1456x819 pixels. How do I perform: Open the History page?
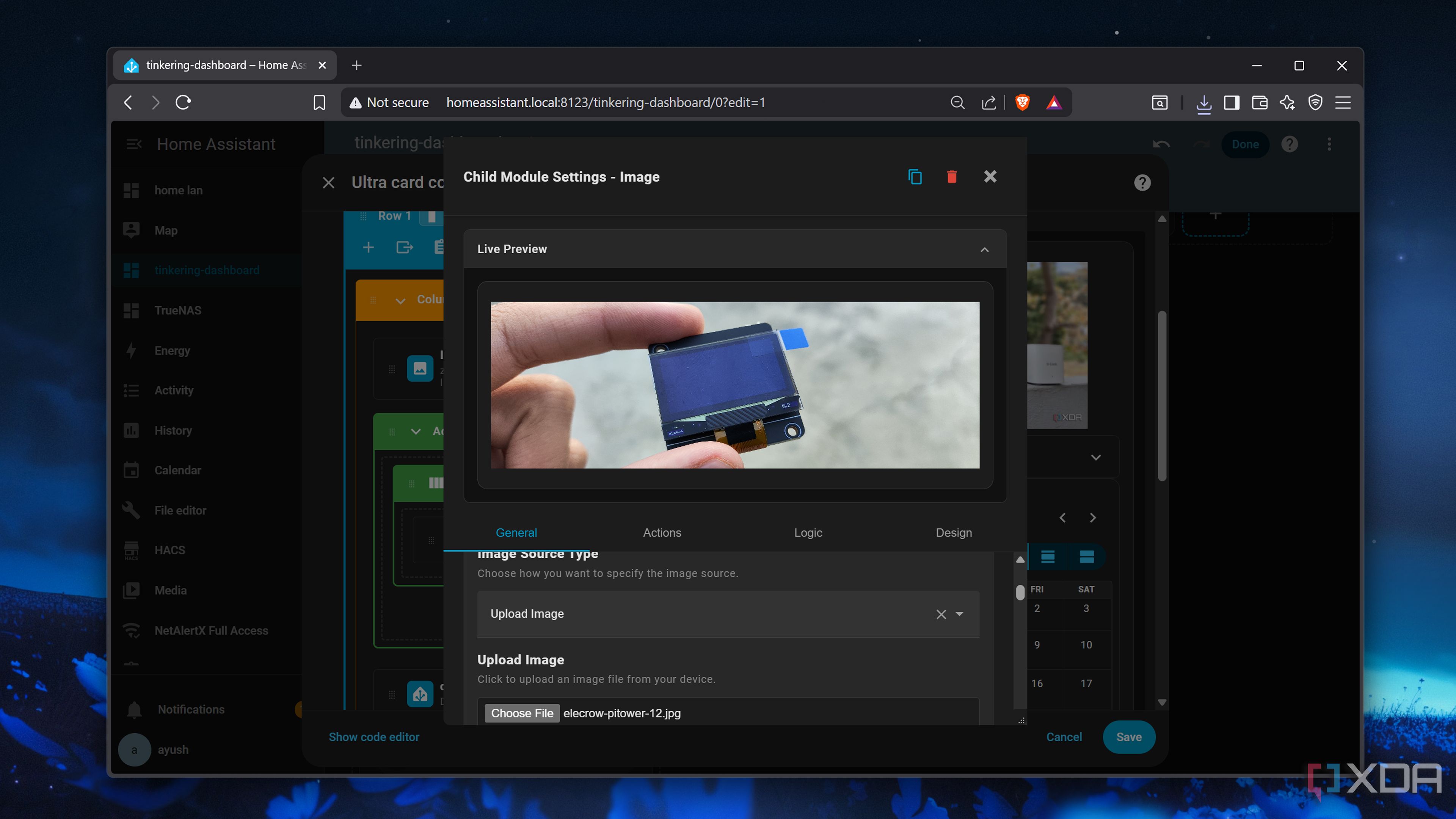[206, 430]
